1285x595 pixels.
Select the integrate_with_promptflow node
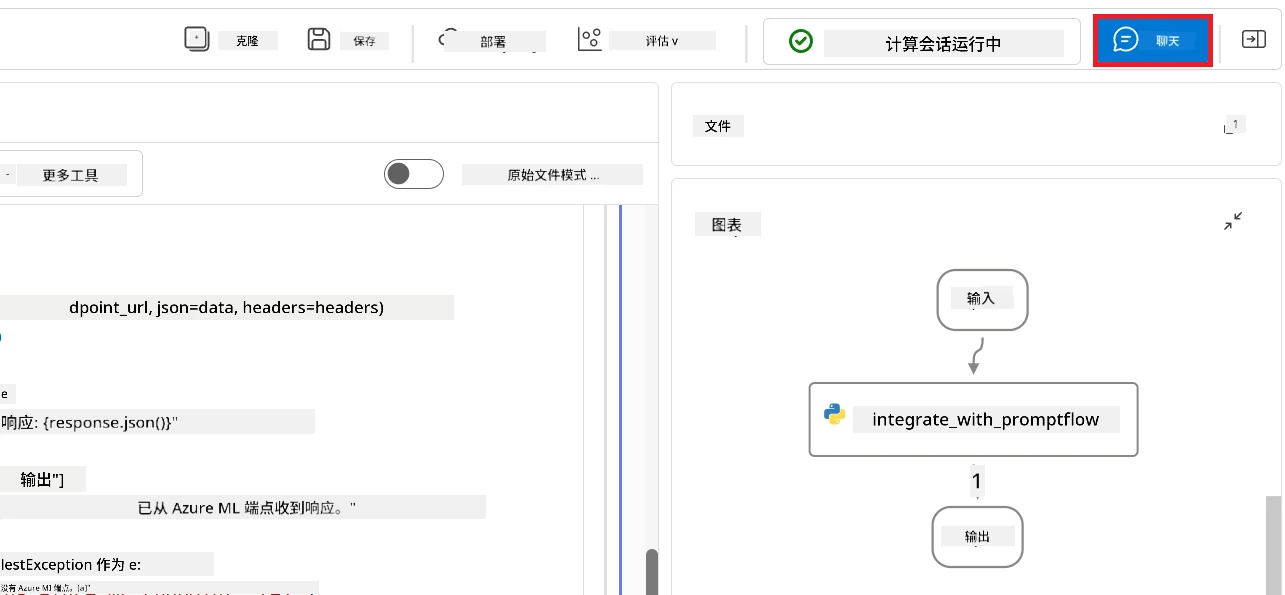pos(973,419)
